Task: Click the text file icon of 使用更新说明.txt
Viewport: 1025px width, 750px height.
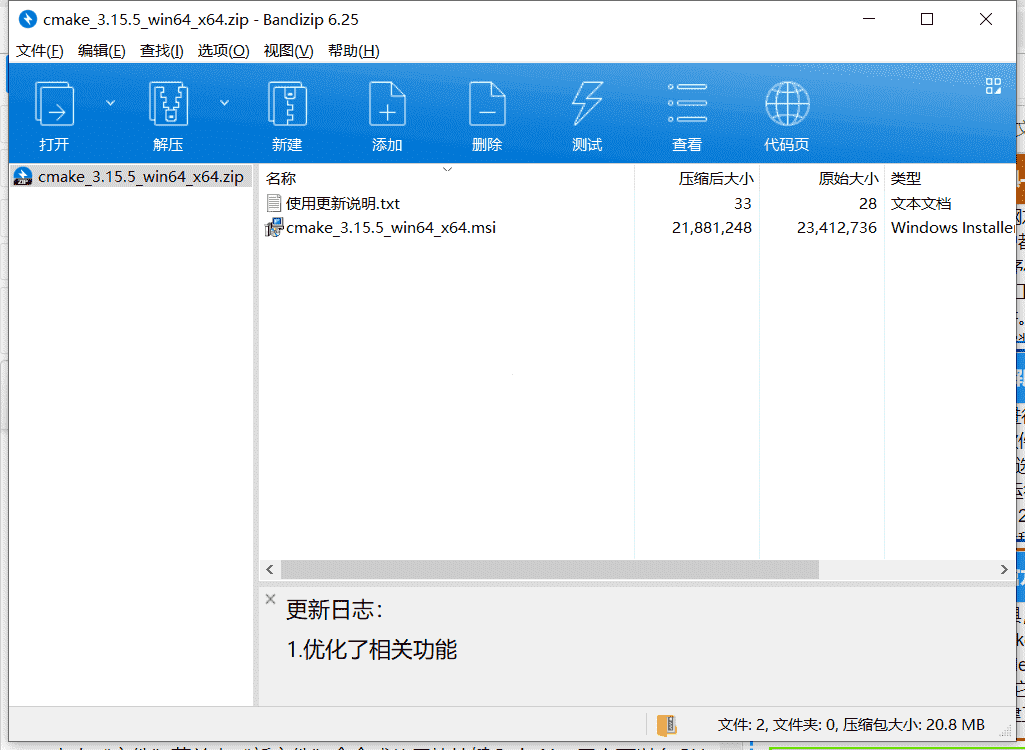Action: click(274, 203)
